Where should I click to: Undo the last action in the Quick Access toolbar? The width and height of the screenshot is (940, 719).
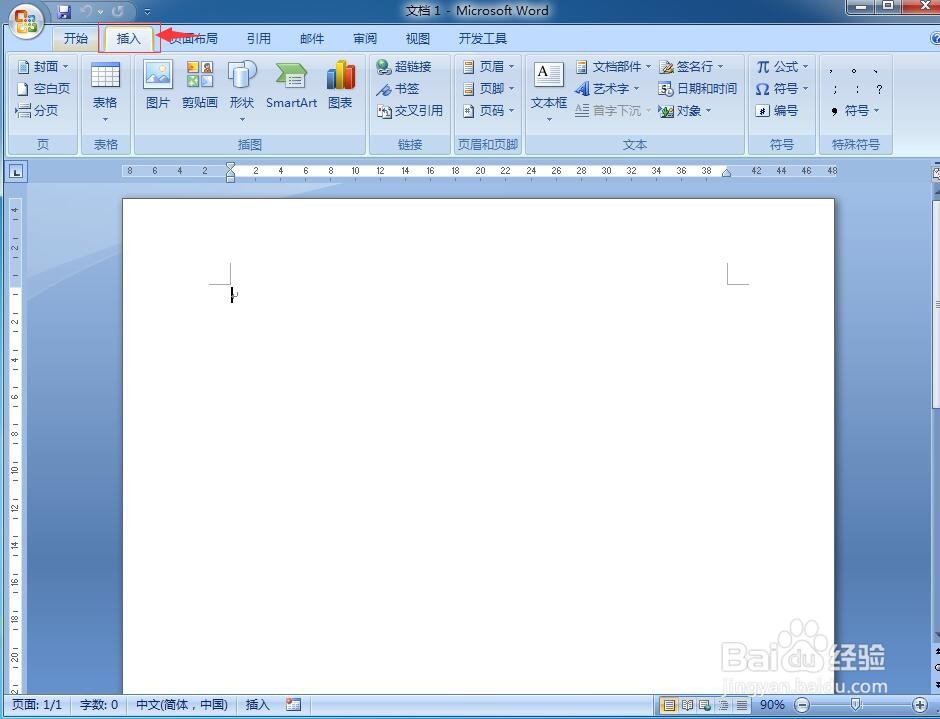pos(86,11)
